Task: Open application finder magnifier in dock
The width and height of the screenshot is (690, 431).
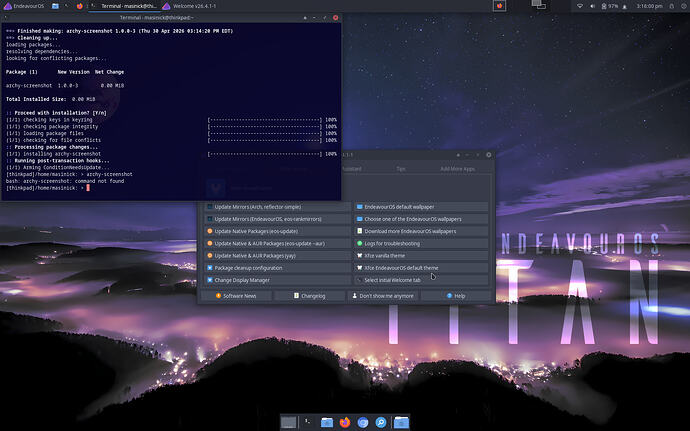Action: pyautogui.click(x=381, y=423)
